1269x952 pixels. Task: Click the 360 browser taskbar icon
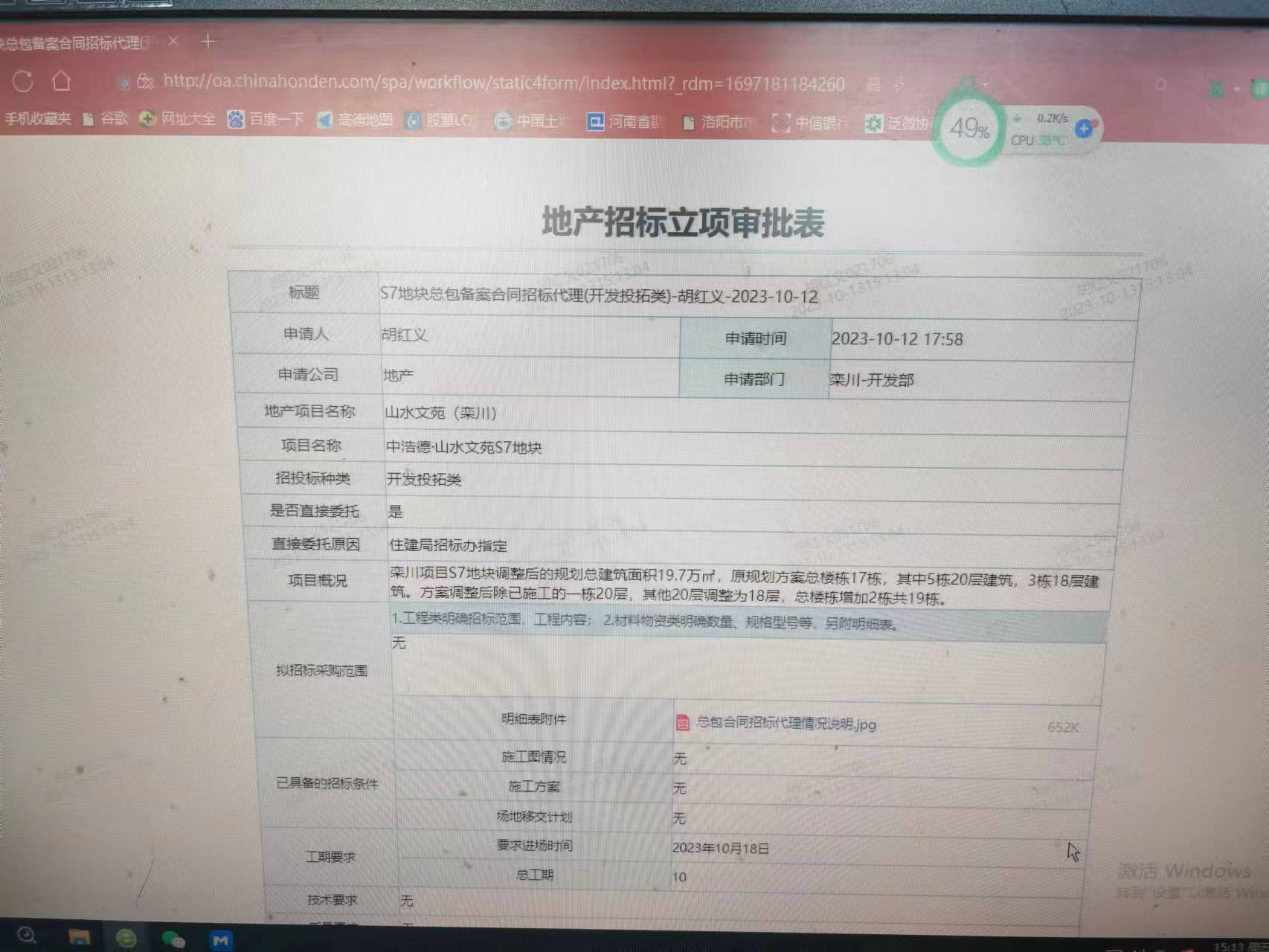pos(126,939)
